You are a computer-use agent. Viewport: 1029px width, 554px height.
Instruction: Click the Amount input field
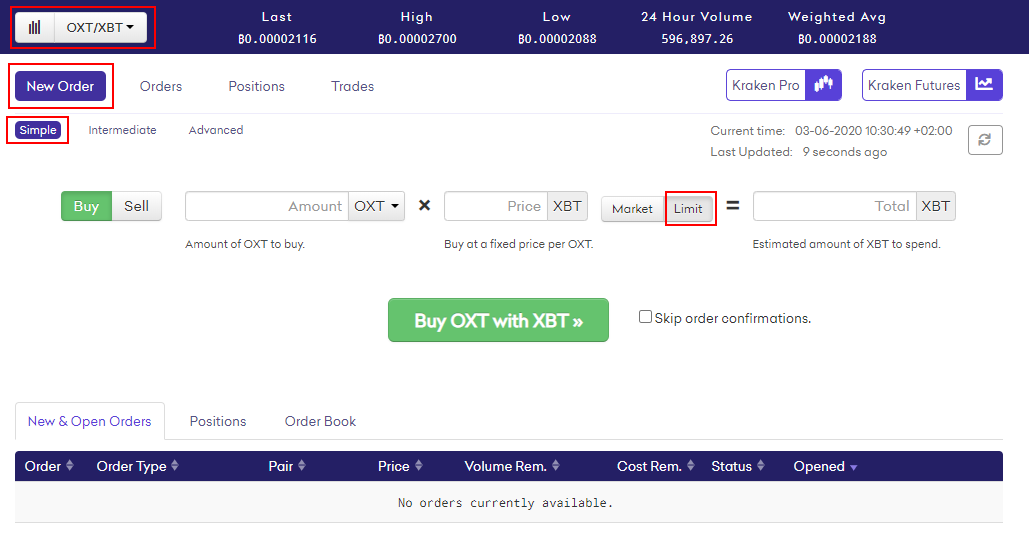[x=267, y=206]
